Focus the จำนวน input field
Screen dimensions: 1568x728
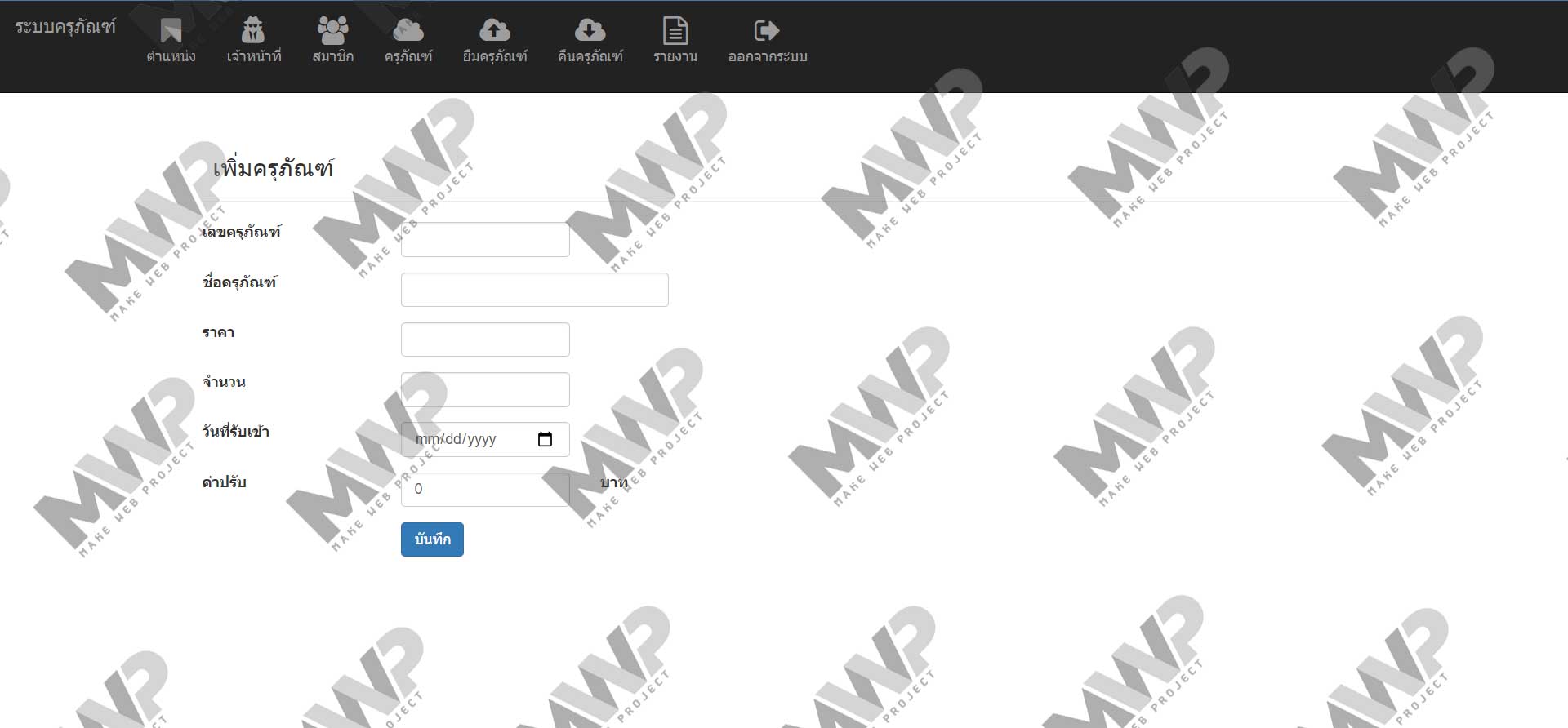pos(485,389)
